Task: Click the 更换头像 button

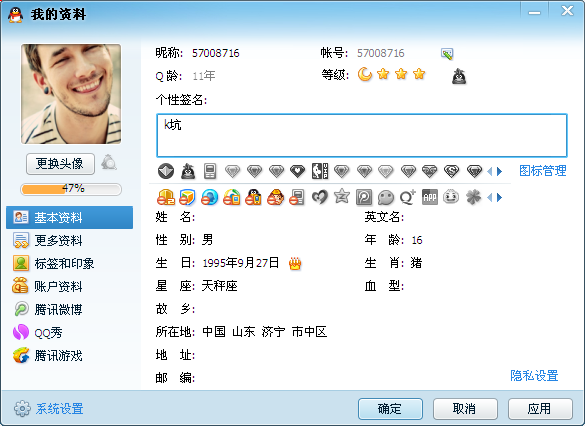Action: click(60, 163)
